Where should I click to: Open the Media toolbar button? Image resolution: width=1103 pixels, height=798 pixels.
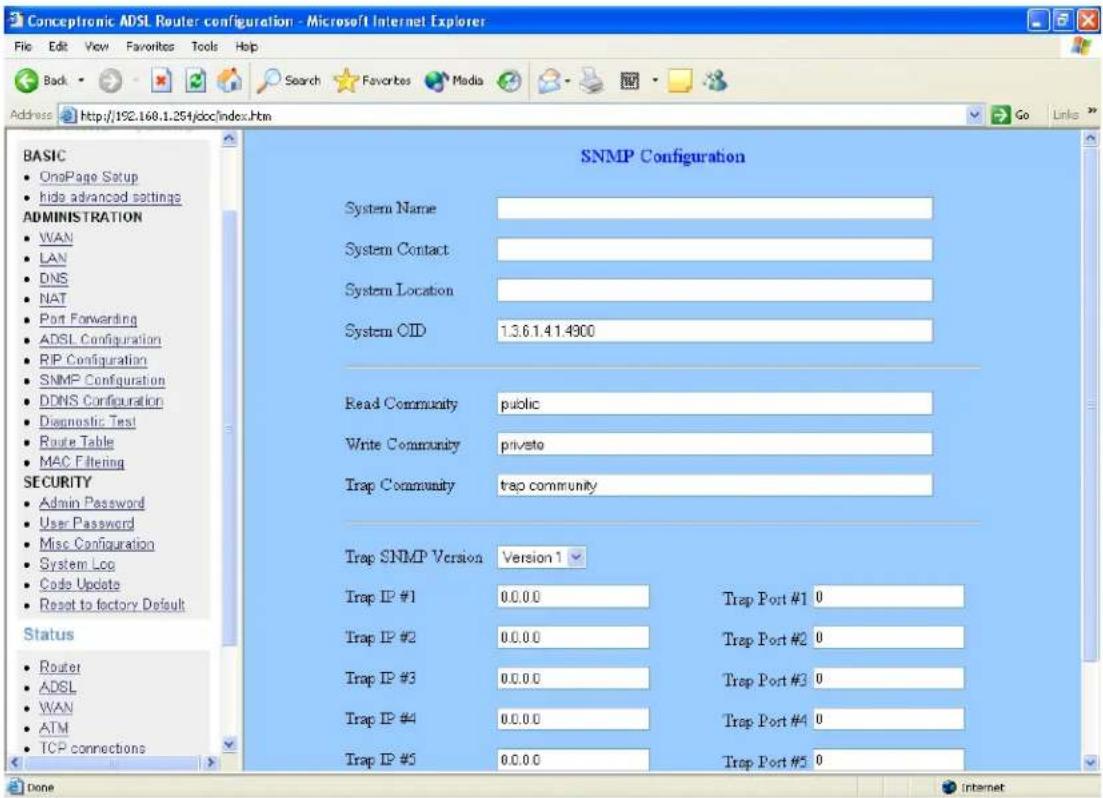coord(454,81)
